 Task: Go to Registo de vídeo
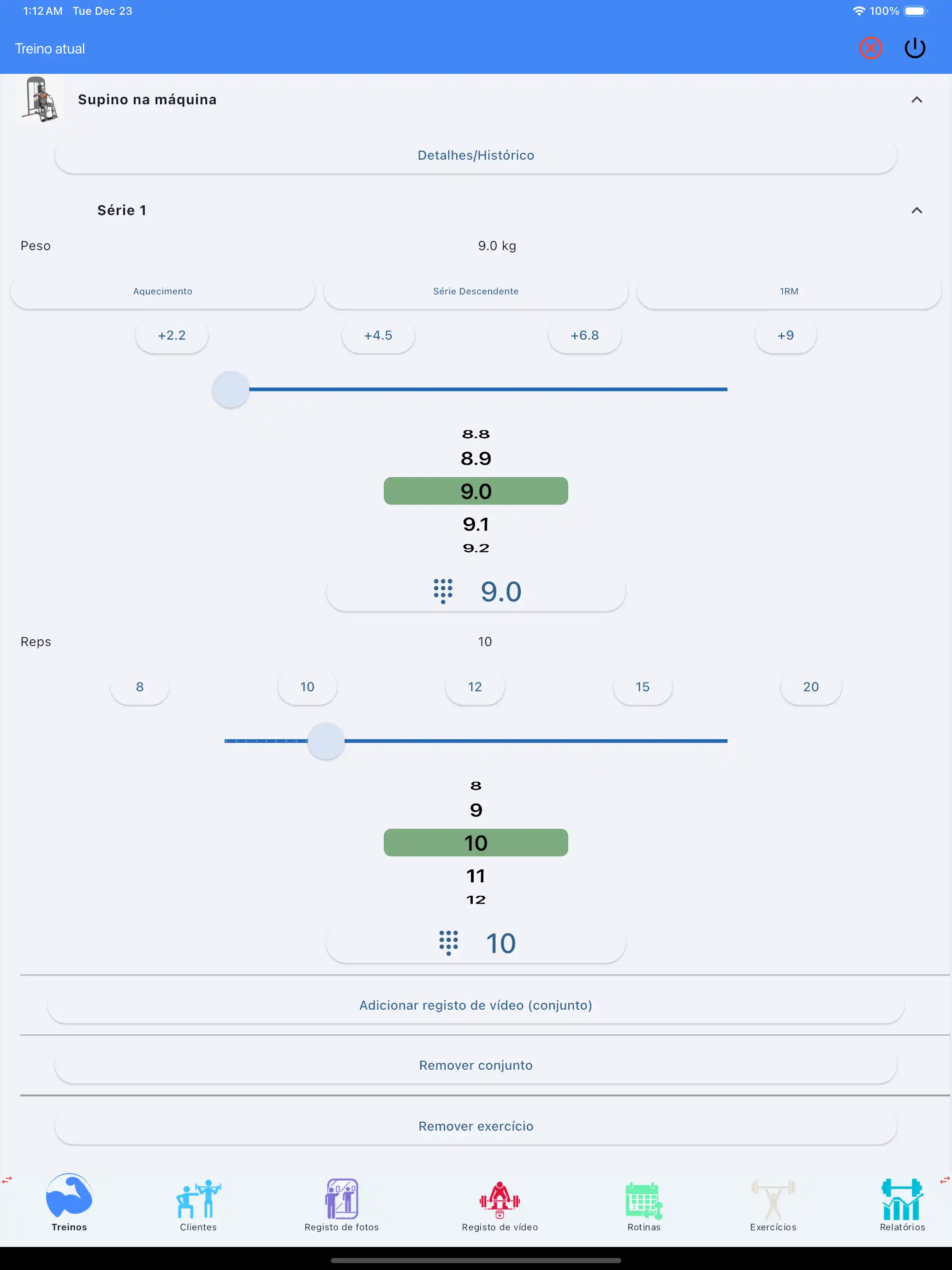pyautogui.click(x=499, y=1200)
